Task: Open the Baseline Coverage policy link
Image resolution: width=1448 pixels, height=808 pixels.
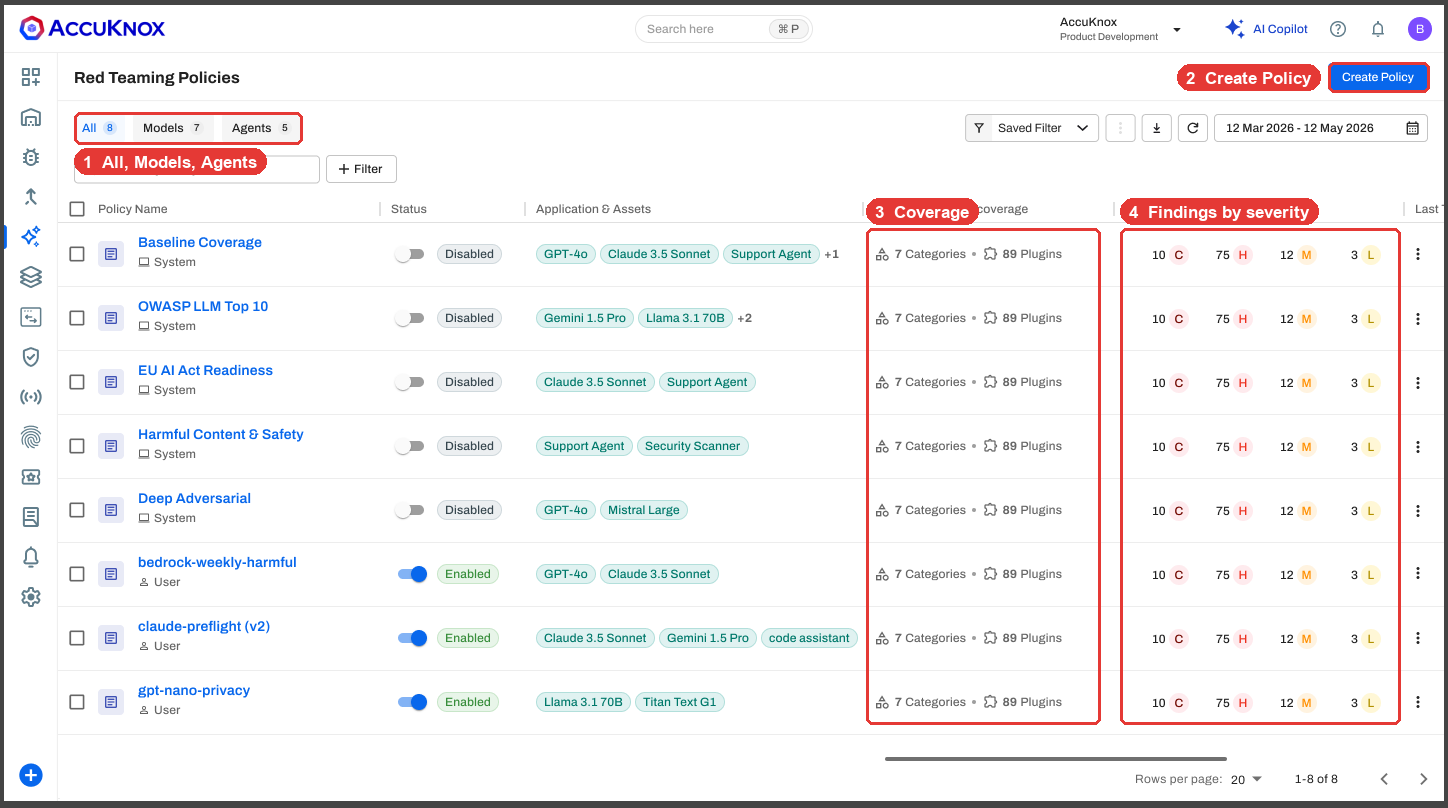Action: coord(200,242)
